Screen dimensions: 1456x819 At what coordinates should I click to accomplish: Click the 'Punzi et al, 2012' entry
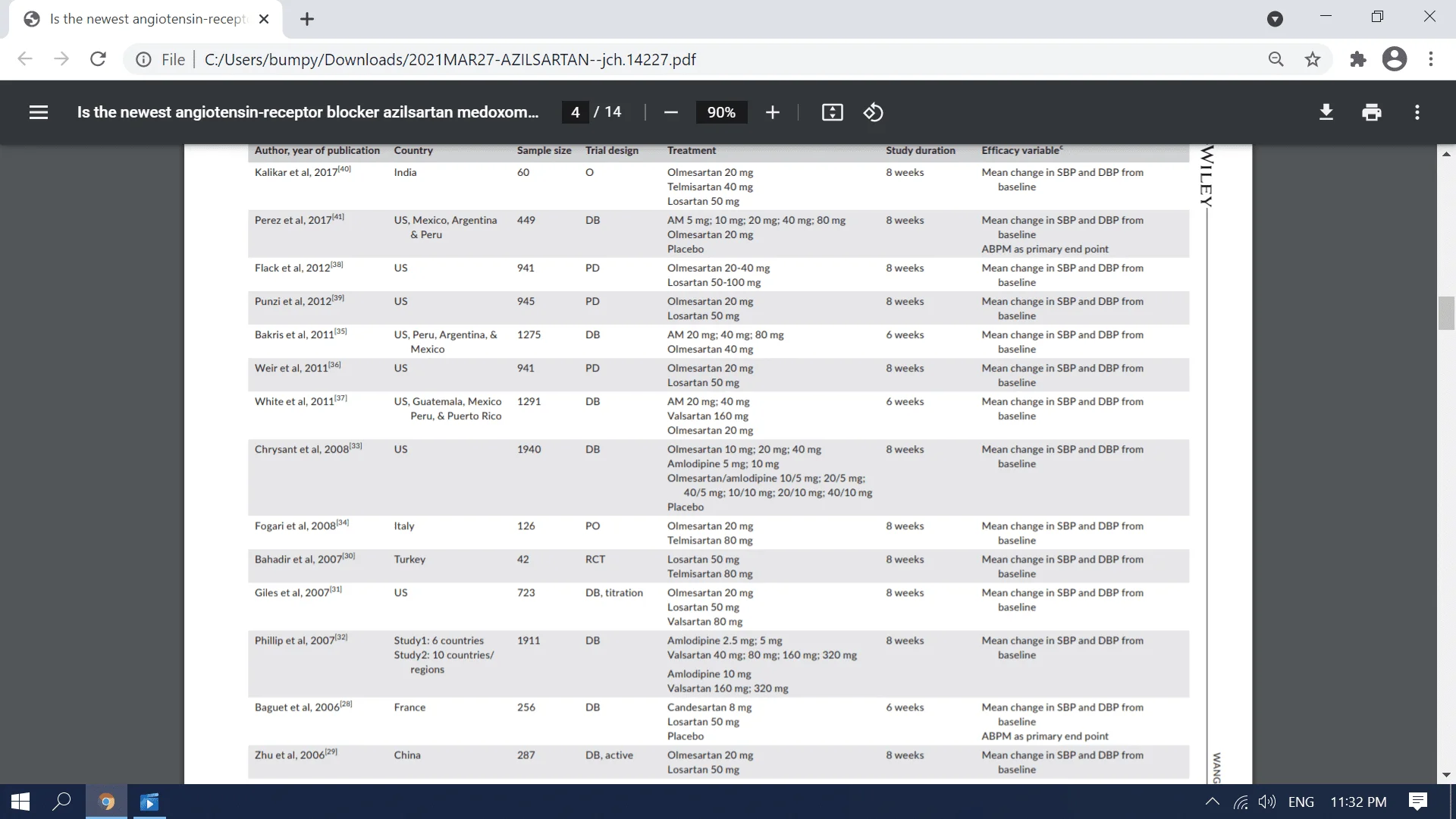pyautogui.click(x=299, y=300)
